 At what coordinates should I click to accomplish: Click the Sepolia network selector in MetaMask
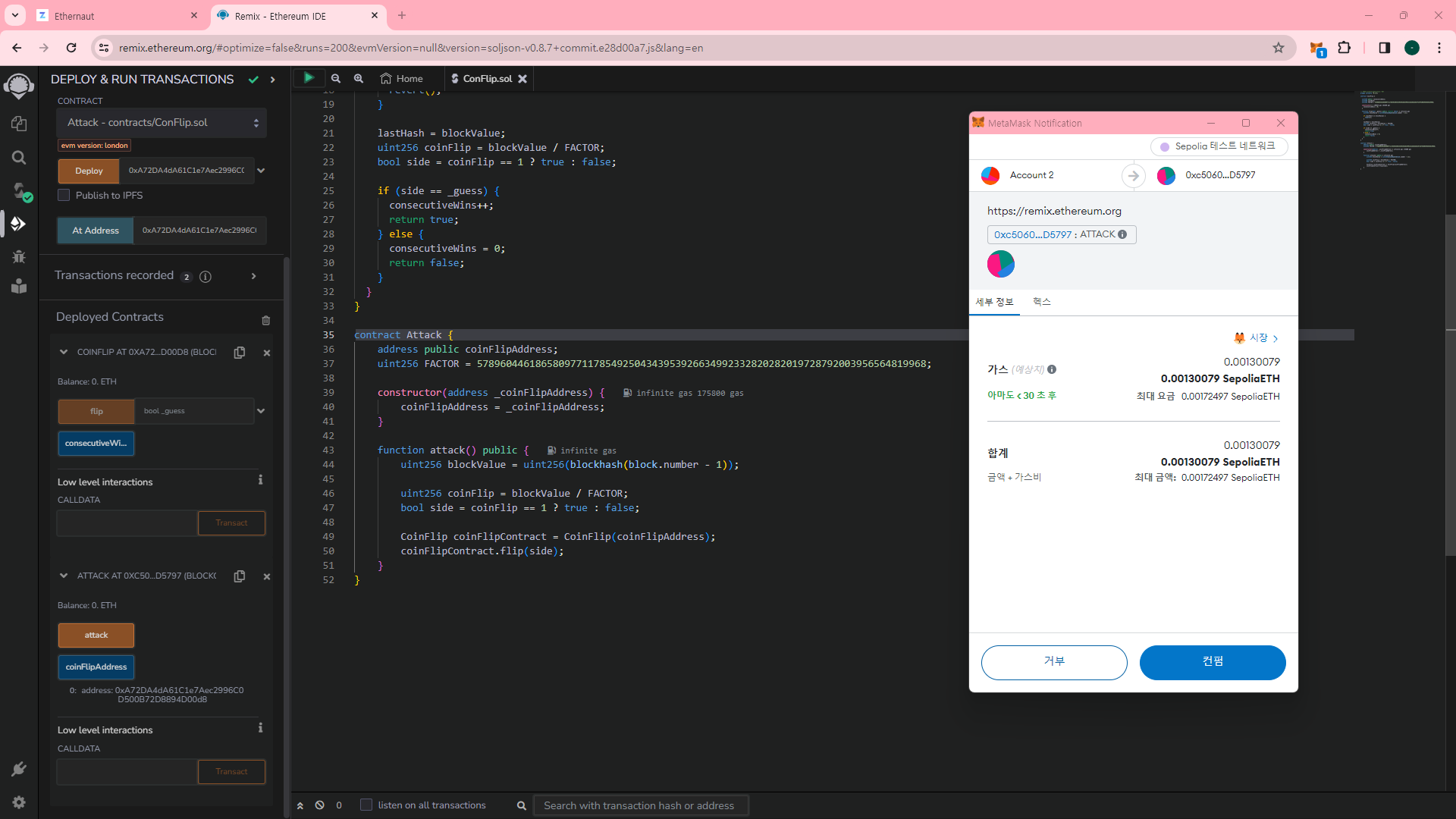[1219, 146]
